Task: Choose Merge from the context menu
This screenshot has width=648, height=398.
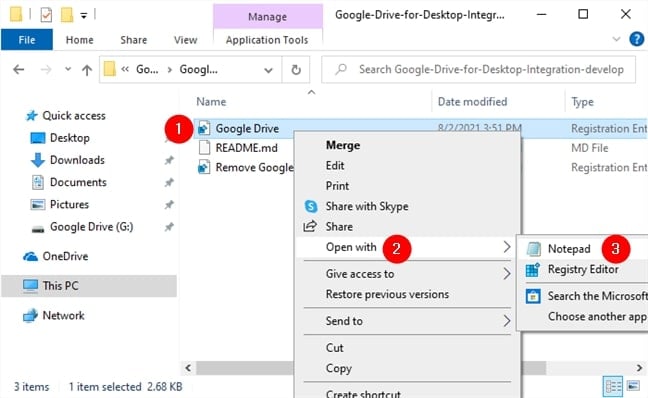Action: [x=343, y=145]
